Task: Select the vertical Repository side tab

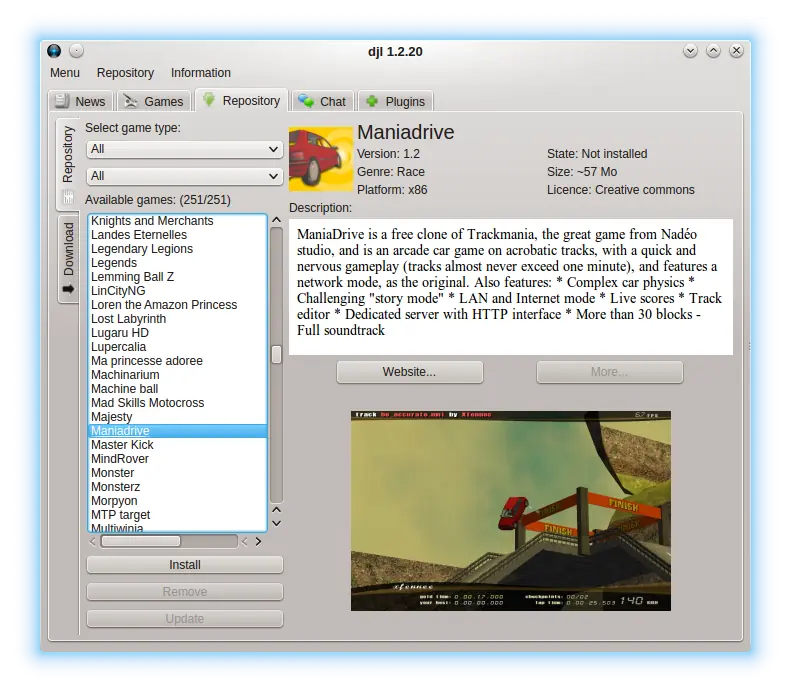Action: coord(68,164)
